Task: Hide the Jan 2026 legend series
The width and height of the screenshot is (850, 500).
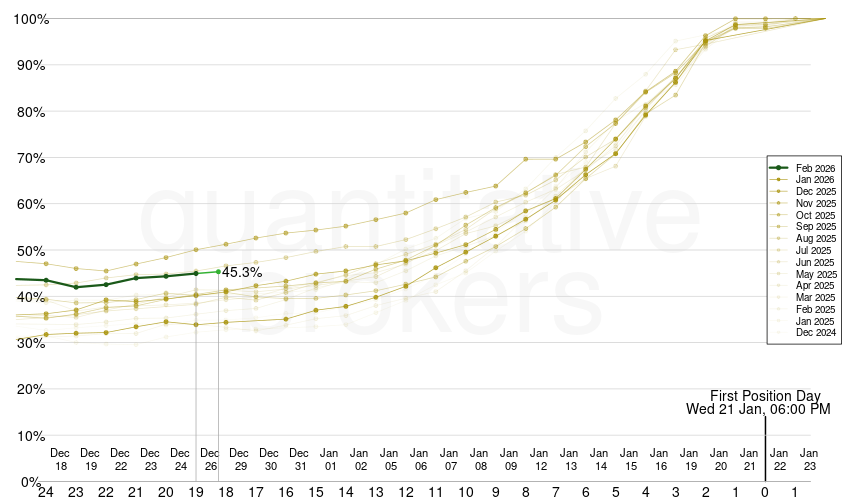Action: click(815, 179)
